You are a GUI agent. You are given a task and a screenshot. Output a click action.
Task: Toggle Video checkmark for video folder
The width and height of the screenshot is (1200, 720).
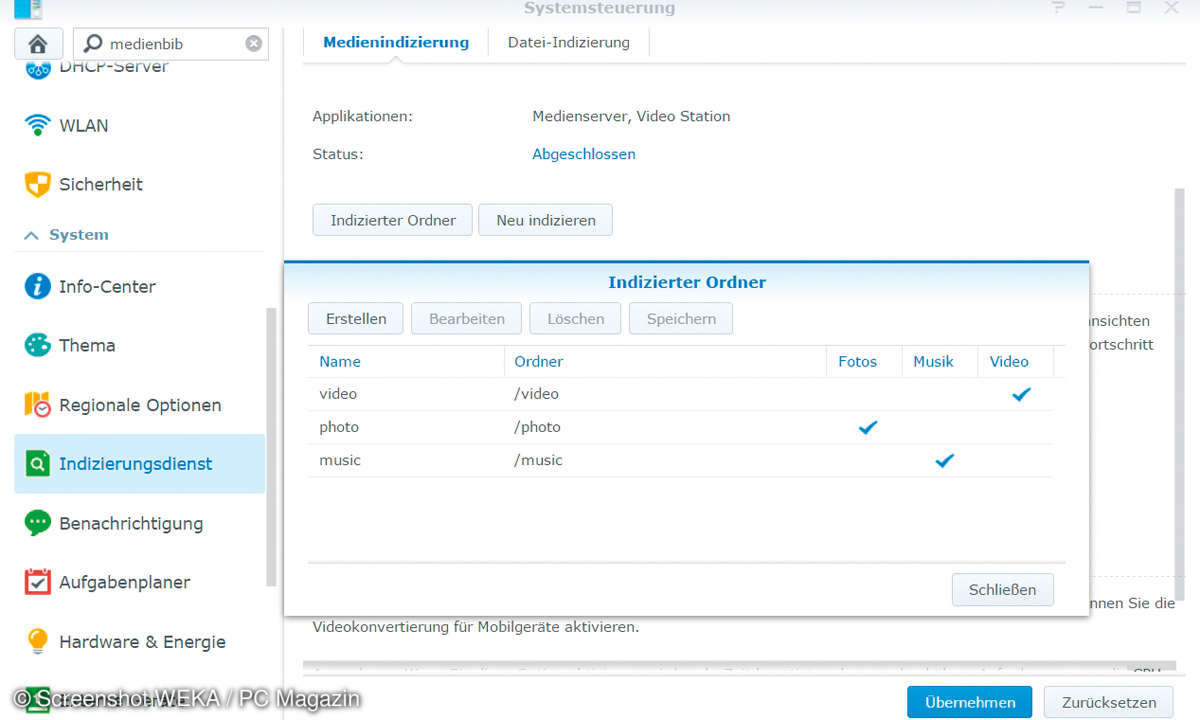coord(1021,394)
